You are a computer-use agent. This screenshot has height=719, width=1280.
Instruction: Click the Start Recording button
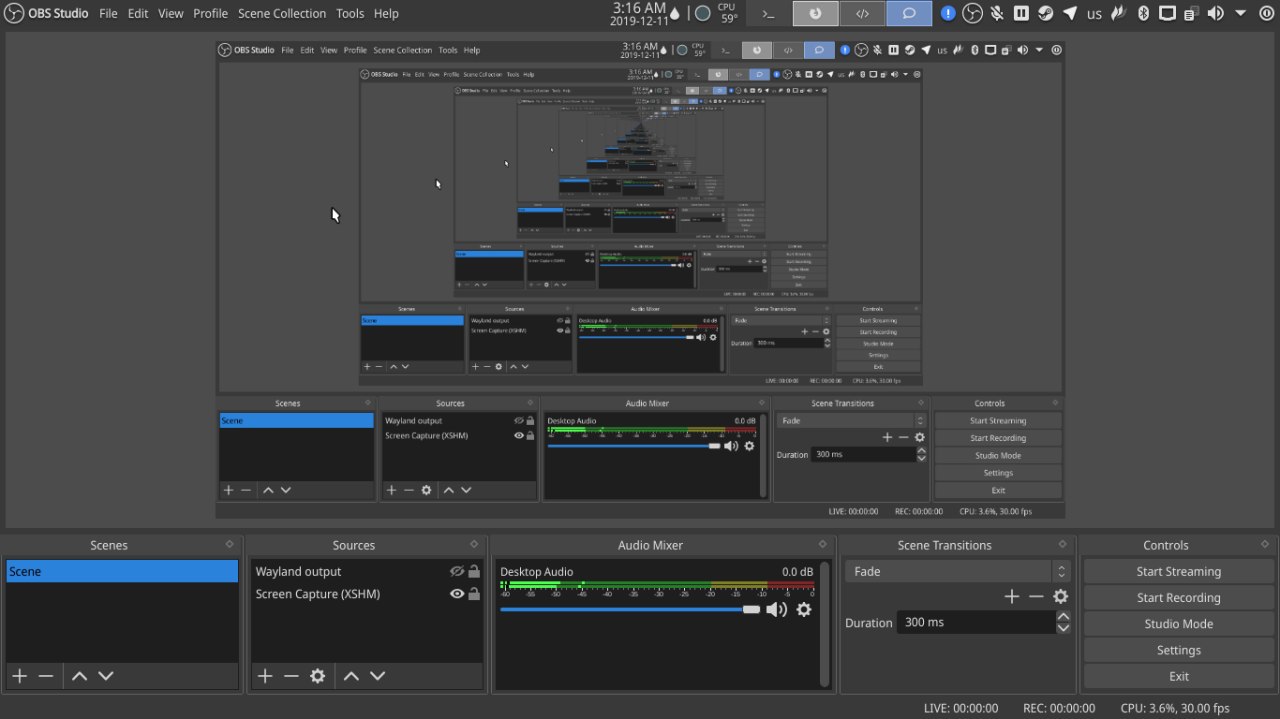1179,597
